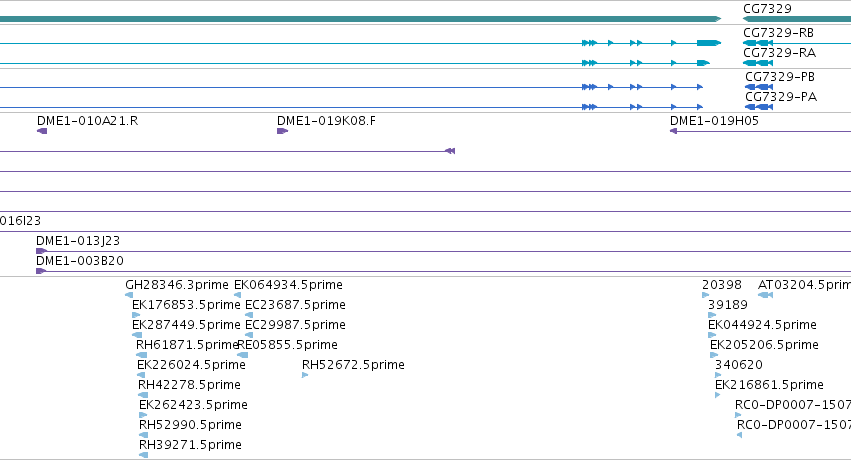851x460 pixels.
Task: Click the CG7329-RA transcript glyph
Action: click(x=758, y=63)
